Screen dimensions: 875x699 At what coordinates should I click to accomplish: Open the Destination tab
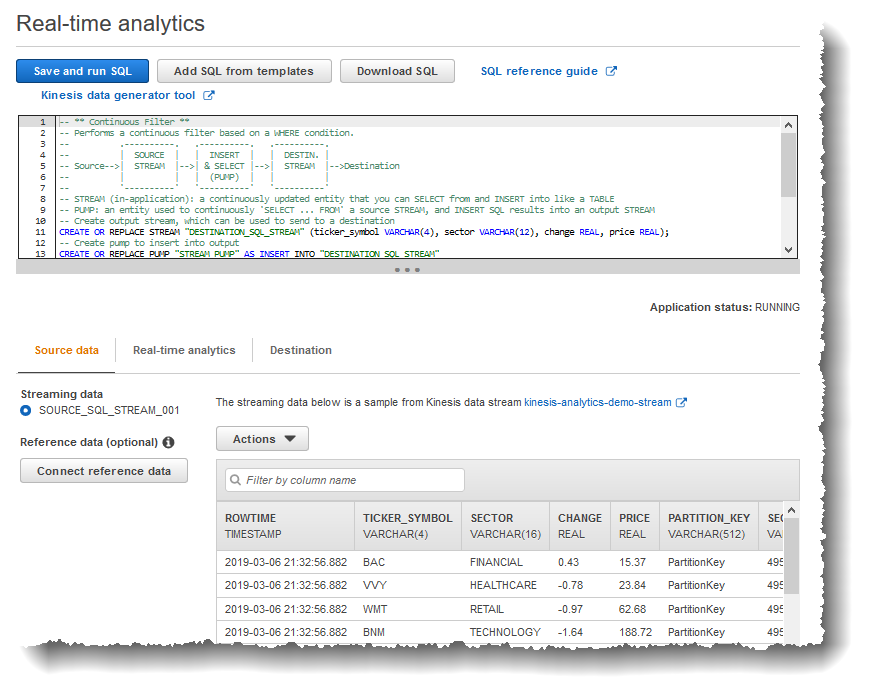(x=301, y=351)
